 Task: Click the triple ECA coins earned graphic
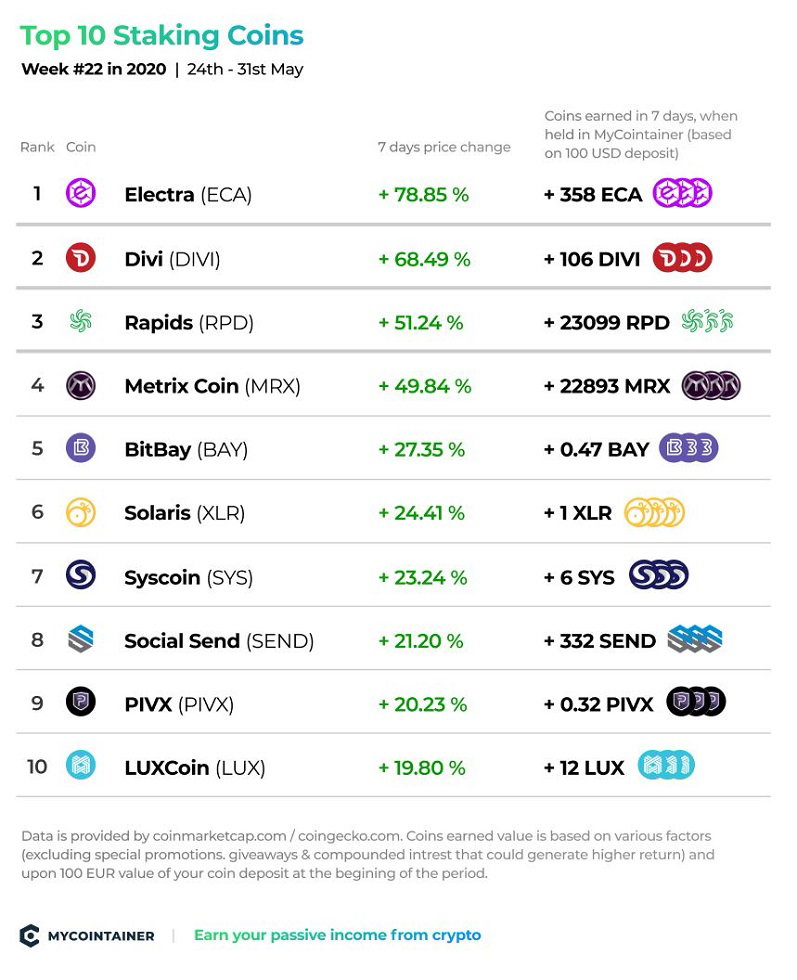pos(682,193)
